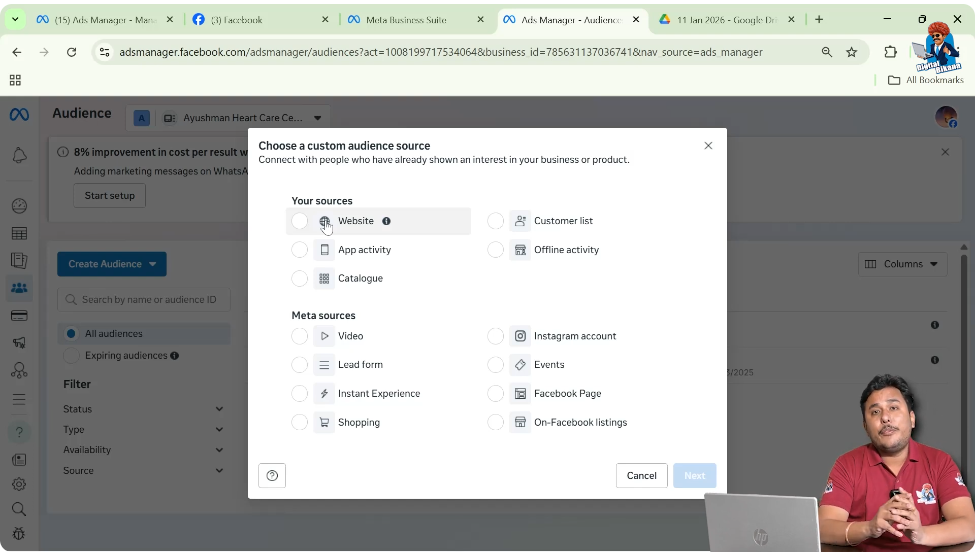Close the custom audience source dialog

pyautogui.click(x=708, y=146)
